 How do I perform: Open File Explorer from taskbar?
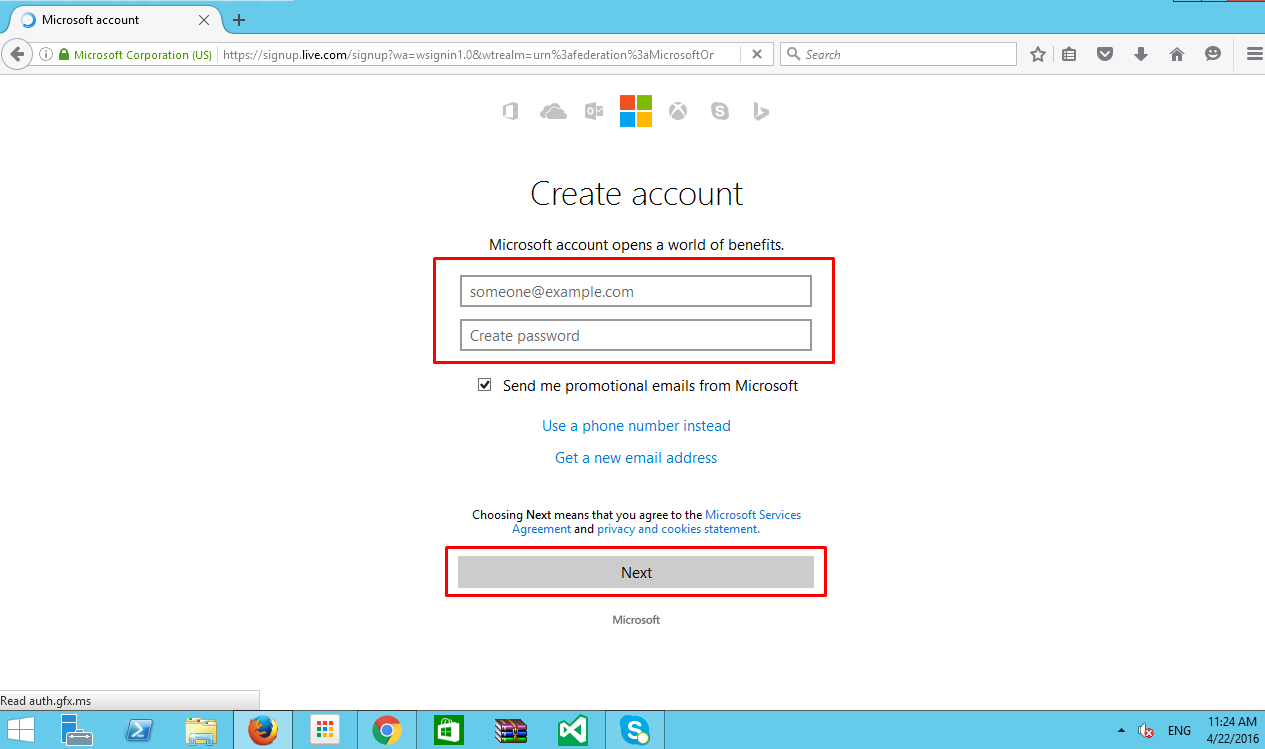(201, 731)
